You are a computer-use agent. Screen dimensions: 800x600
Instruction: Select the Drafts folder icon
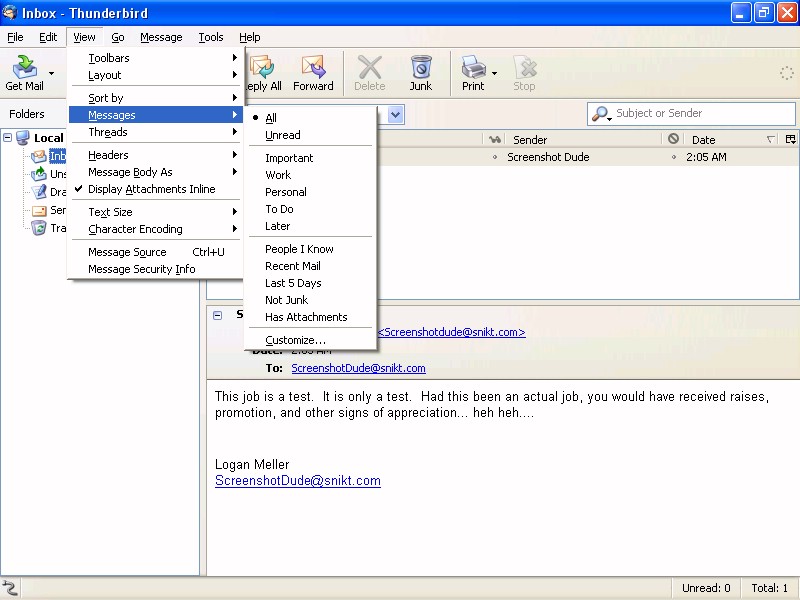(39, 192)
